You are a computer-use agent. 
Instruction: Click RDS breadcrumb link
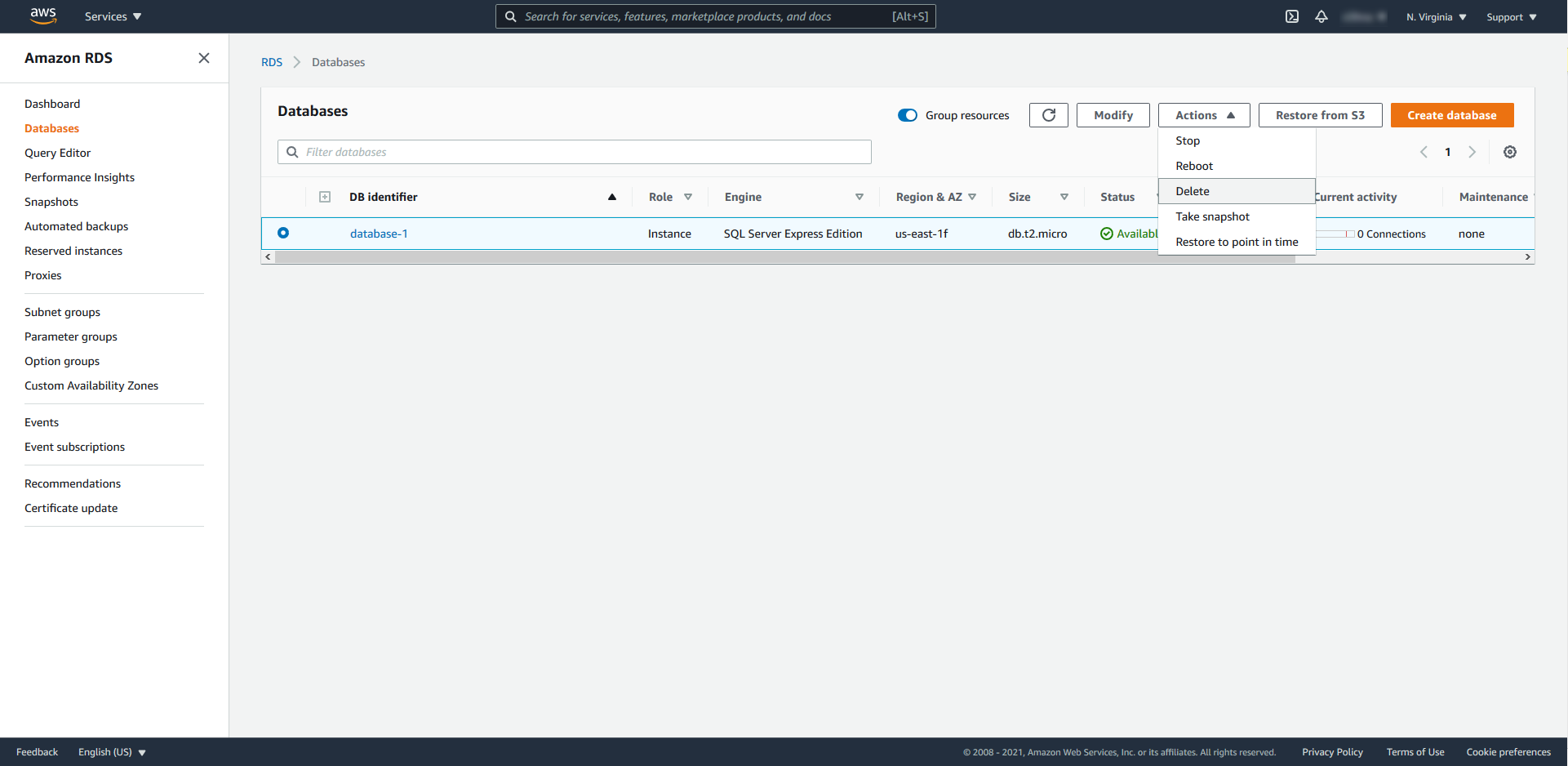coord(272,62)
